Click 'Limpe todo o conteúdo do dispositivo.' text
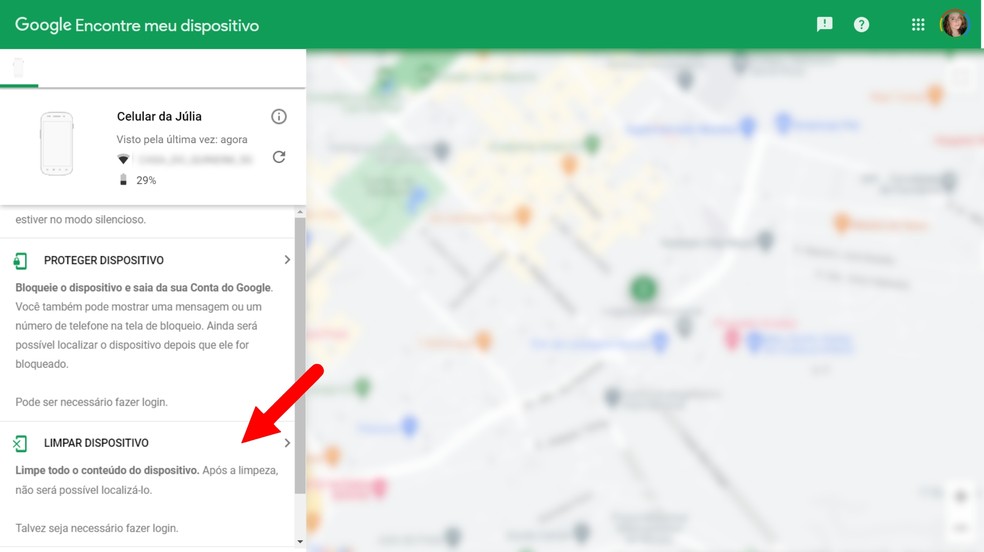The image size is (984, 552). click(107, 470)
